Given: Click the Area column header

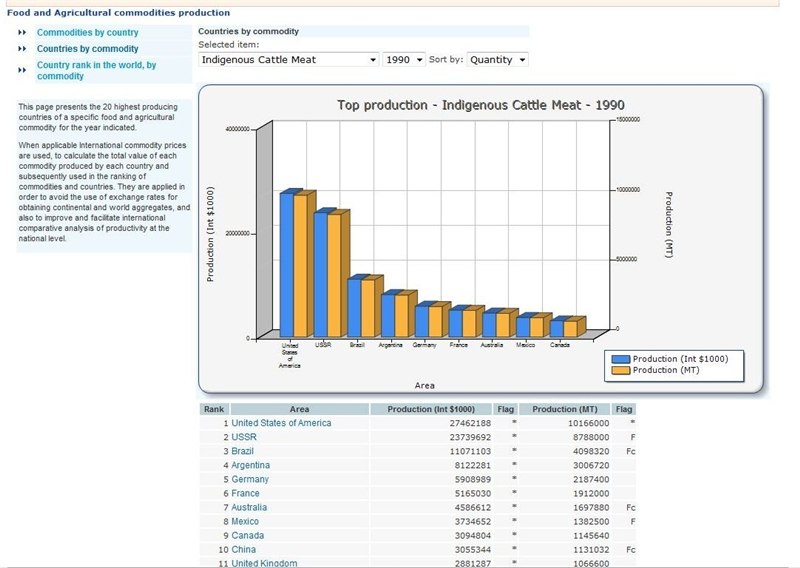Looking at the screenshot, I should tap(299, 409).
